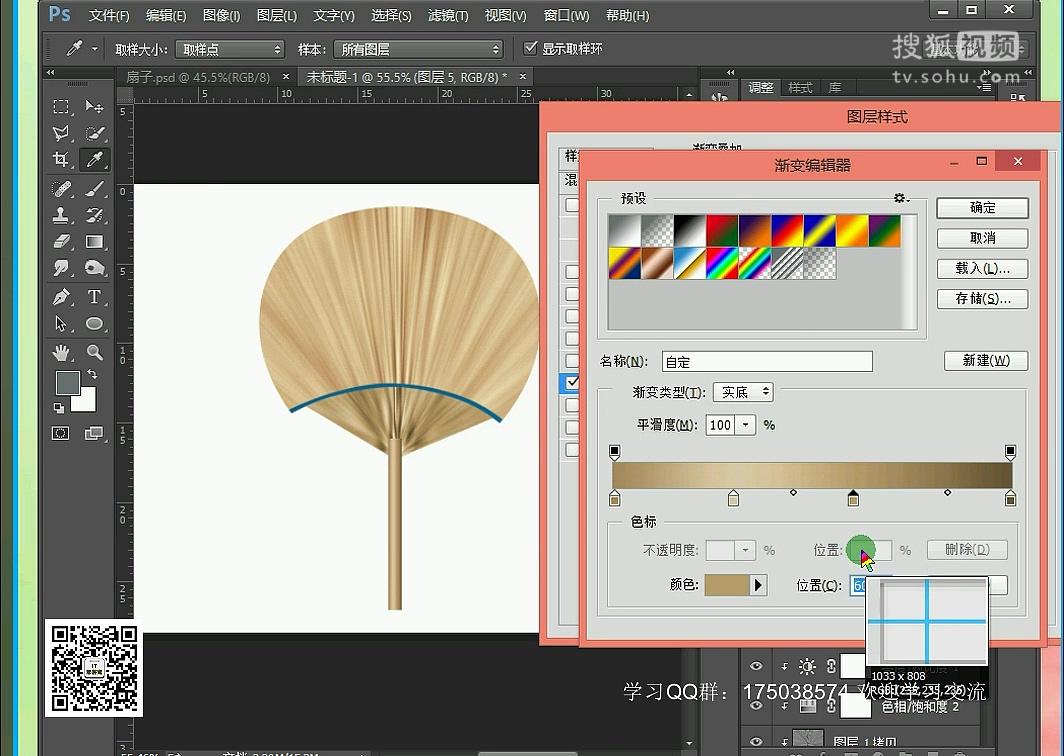1064x756 pixels.
Task: Reset default foreground and background colors
Action: pyautogui.click(x=59, y=408)
